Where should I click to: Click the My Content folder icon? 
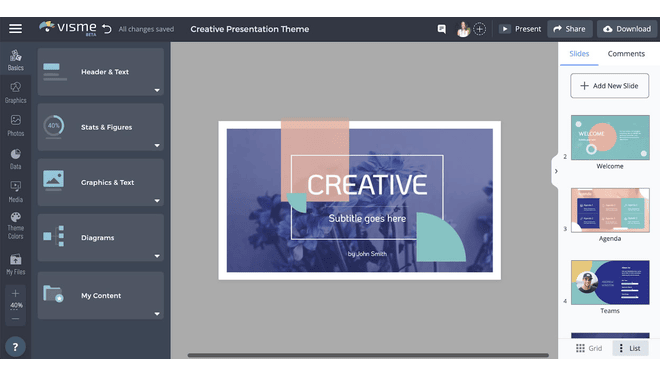(x=53, y=293)
